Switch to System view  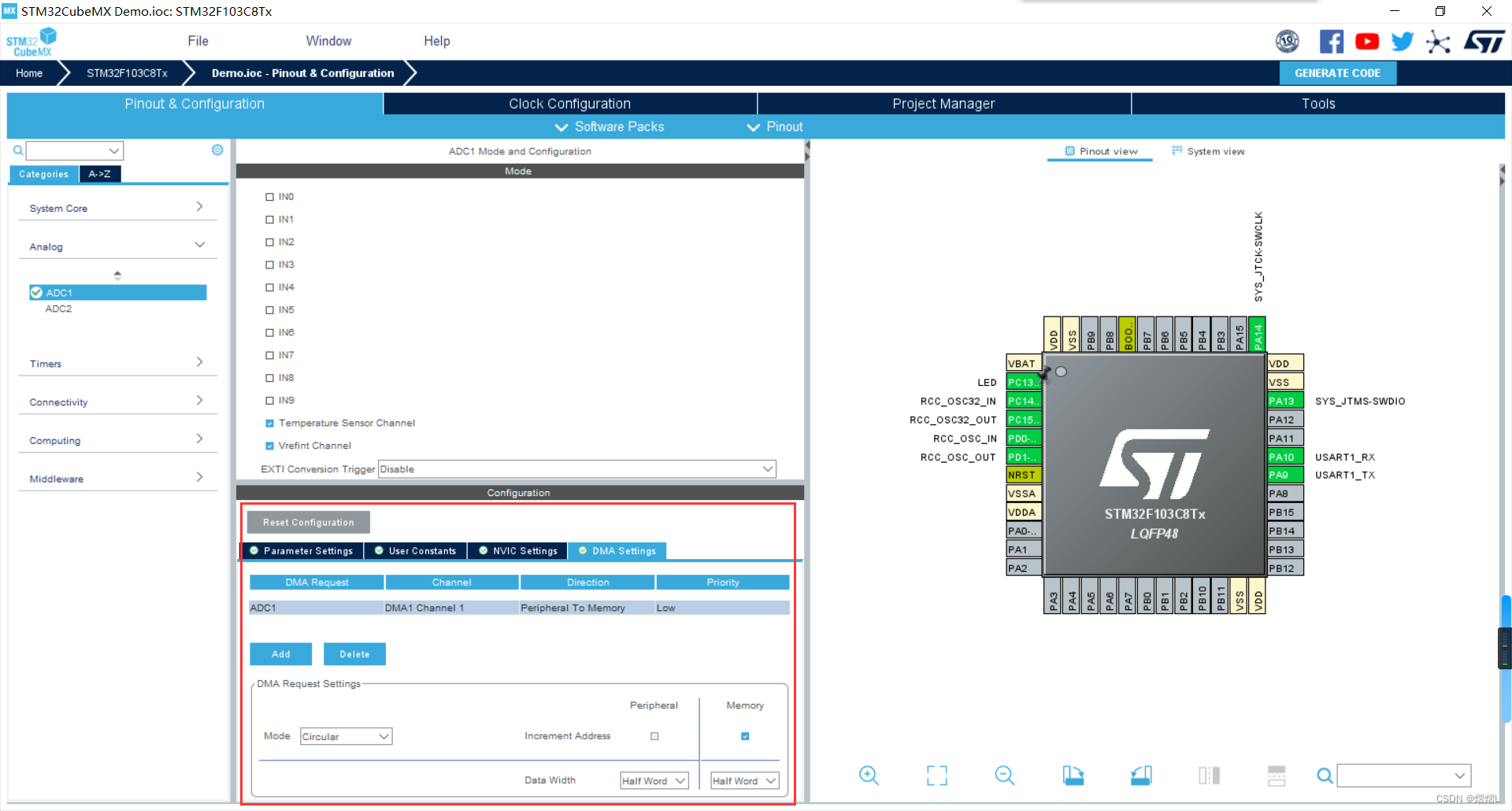tap(1208, 151)
